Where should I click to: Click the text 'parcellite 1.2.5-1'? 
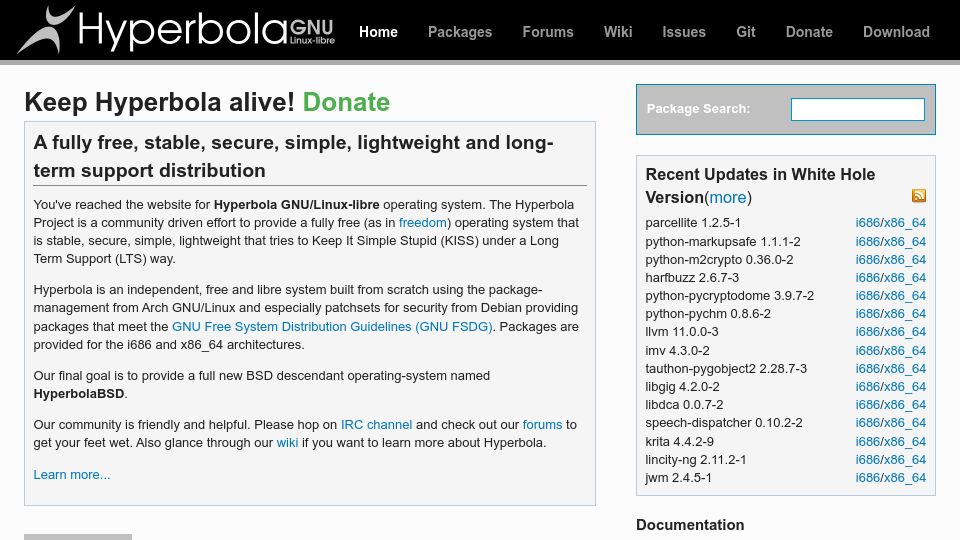click(x=693, y=222)
